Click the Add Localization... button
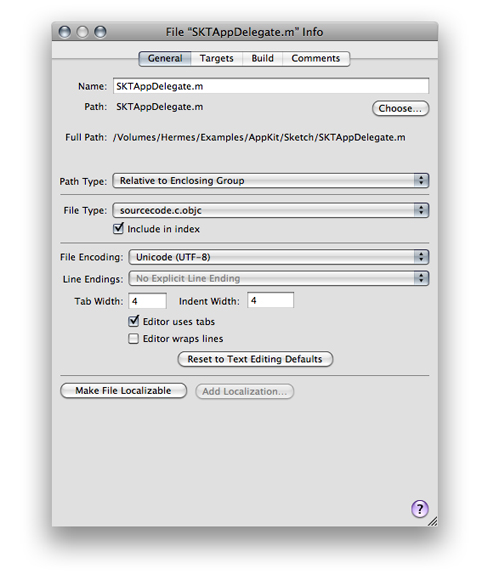 coord(245,392)
